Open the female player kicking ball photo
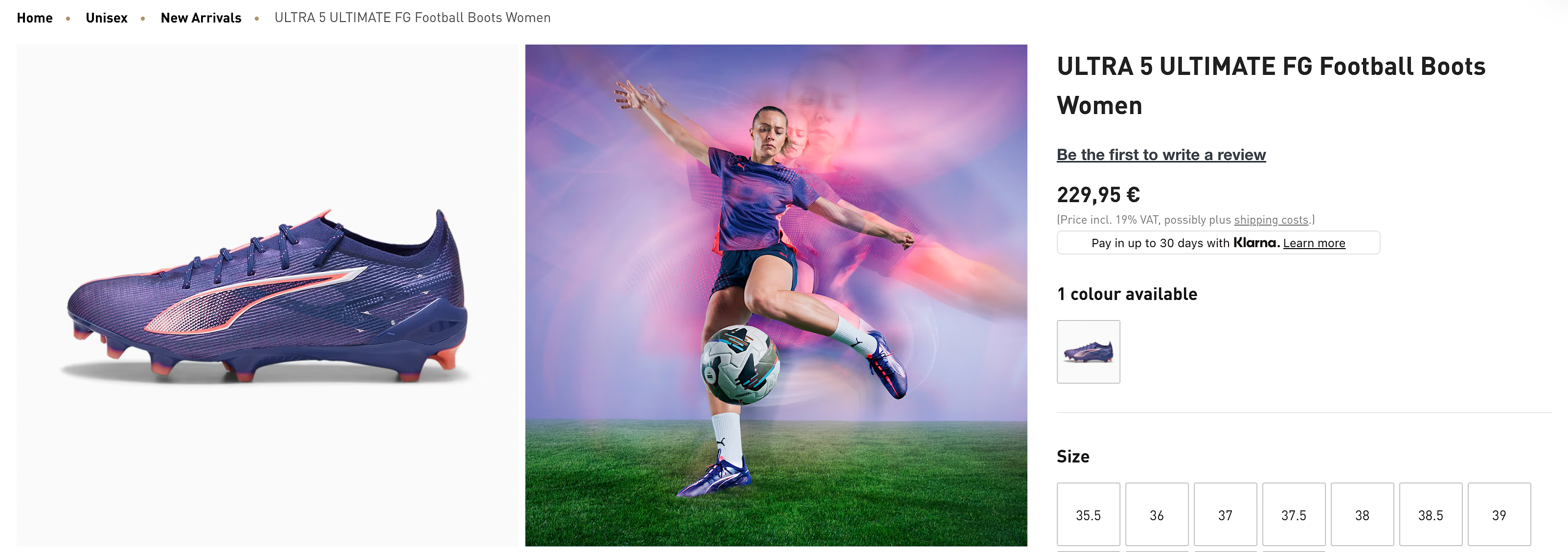The width and height of the screenshot is (1568, 552). pos(776,295)
